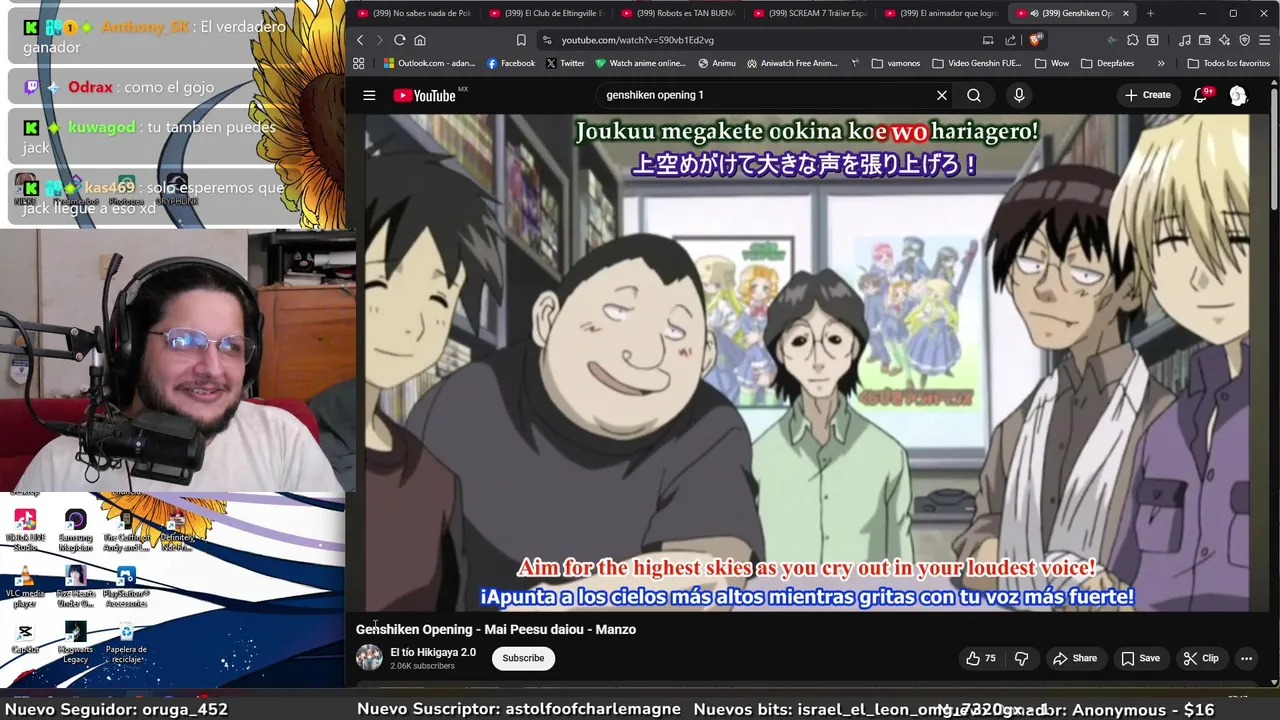Go to the browser home page
The width and height of the screenshot is (1280, 720).
pyautogui.click(x=420, y=40)
